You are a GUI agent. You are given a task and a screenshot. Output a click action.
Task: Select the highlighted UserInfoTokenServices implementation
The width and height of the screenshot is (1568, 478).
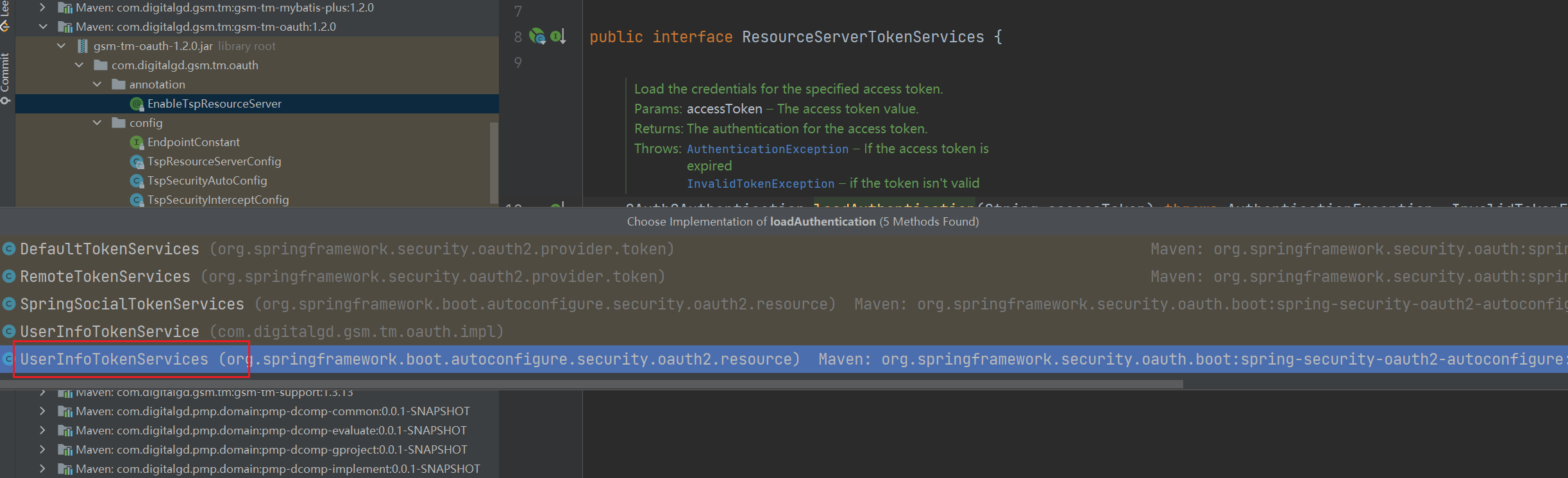114,359
